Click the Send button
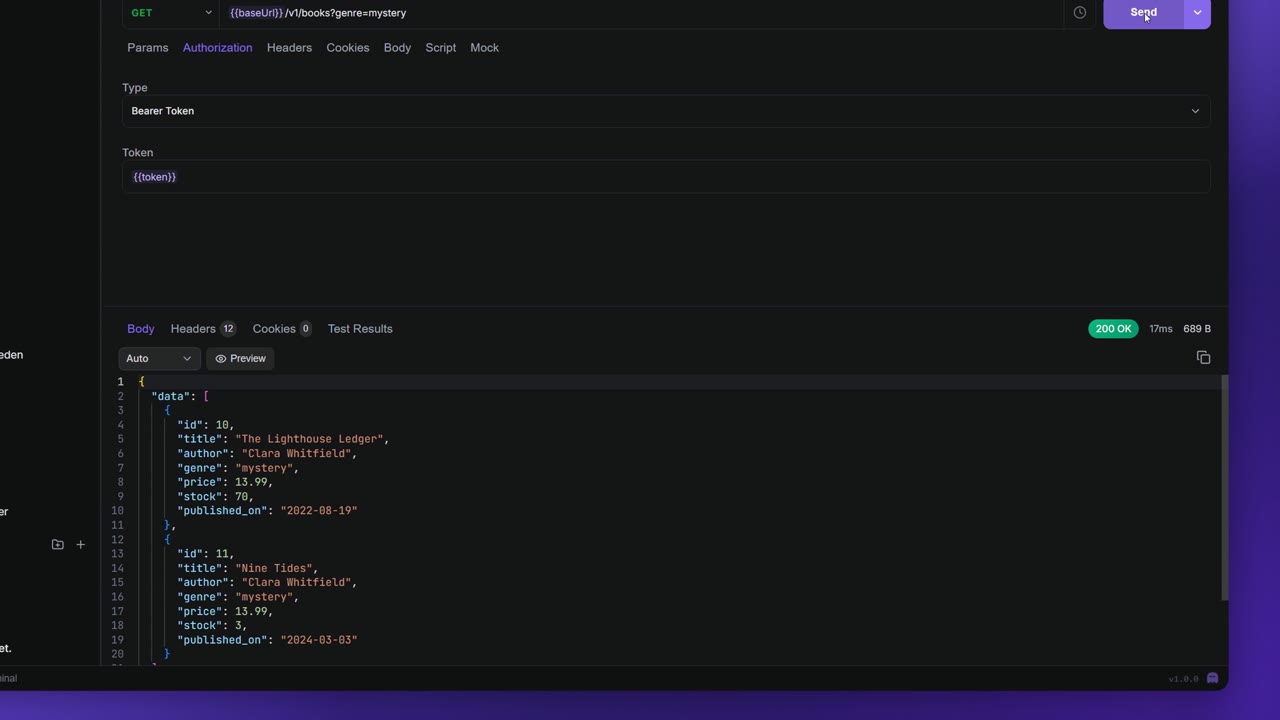1280x720 pixels. (1144, 13)
